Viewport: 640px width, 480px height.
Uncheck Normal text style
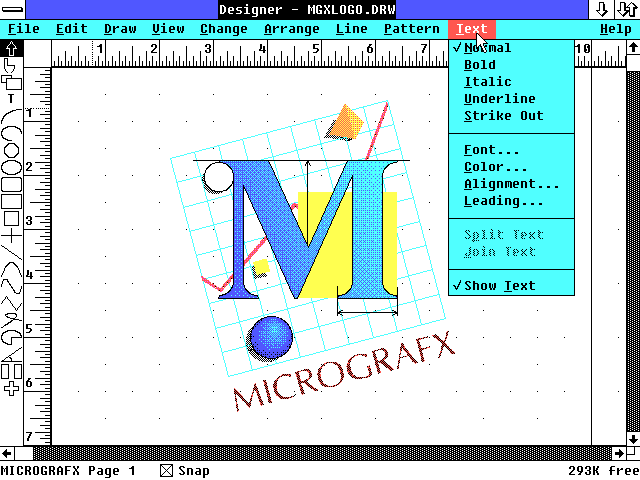pos(511,48)
